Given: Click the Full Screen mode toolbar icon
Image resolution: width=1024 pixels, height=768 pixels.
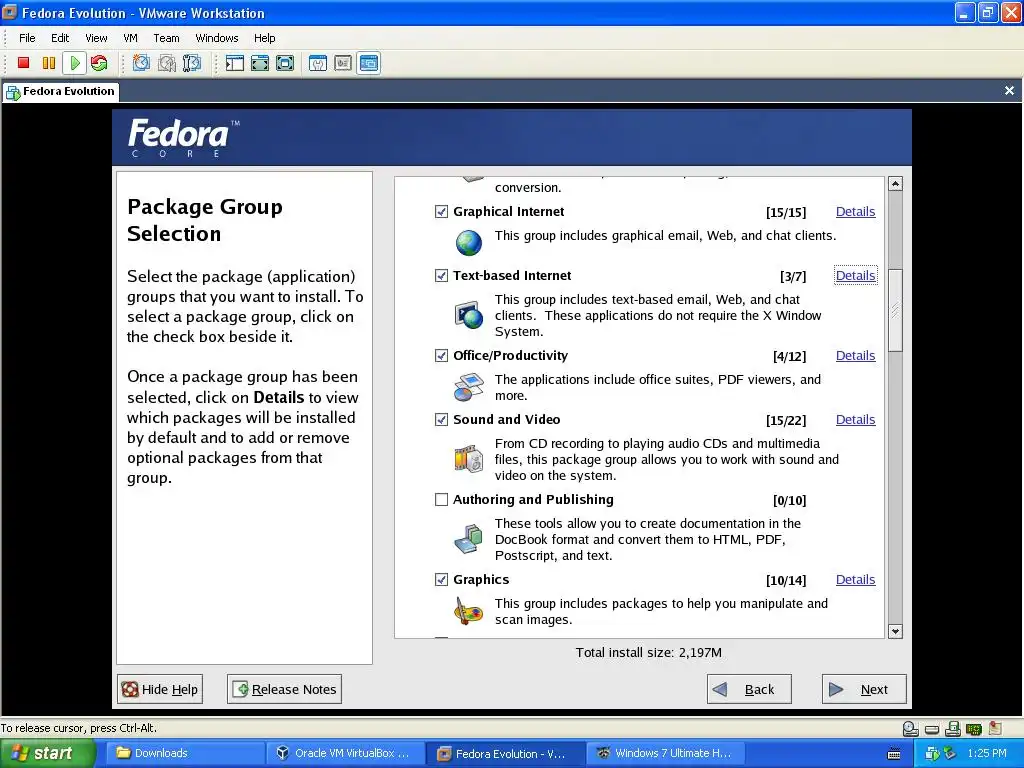Looking at the screenshot, I should click(x=285, y=63).
